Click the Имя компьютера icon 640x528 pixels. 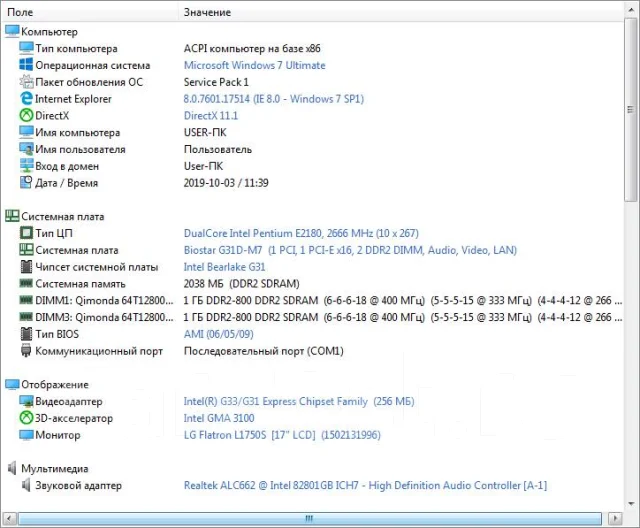point(26,132)
